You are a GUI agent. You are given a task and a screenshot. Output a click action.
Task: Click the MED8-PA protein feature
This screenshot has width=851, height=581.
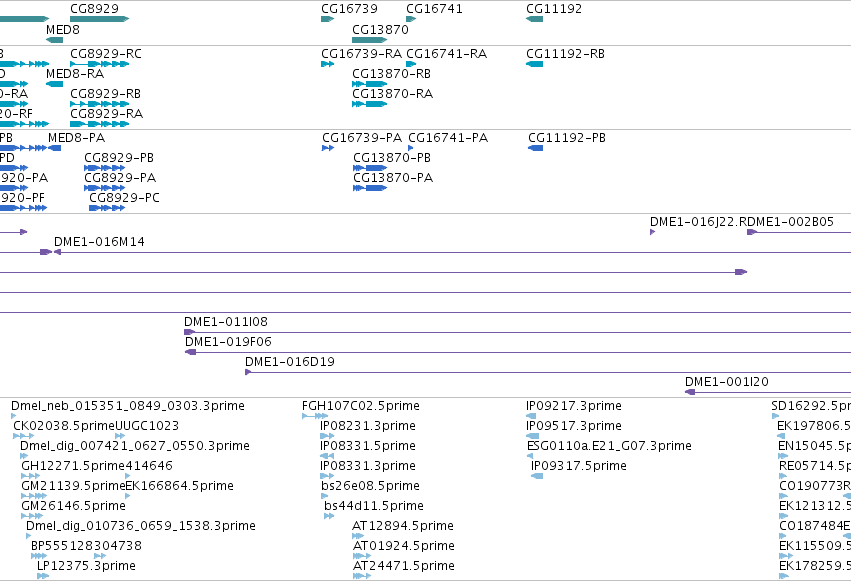pos(54,148)
